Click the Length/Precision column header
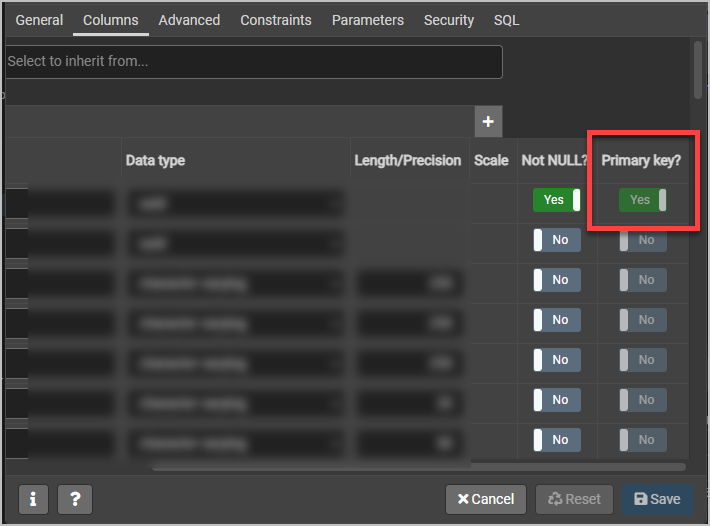 408,160
